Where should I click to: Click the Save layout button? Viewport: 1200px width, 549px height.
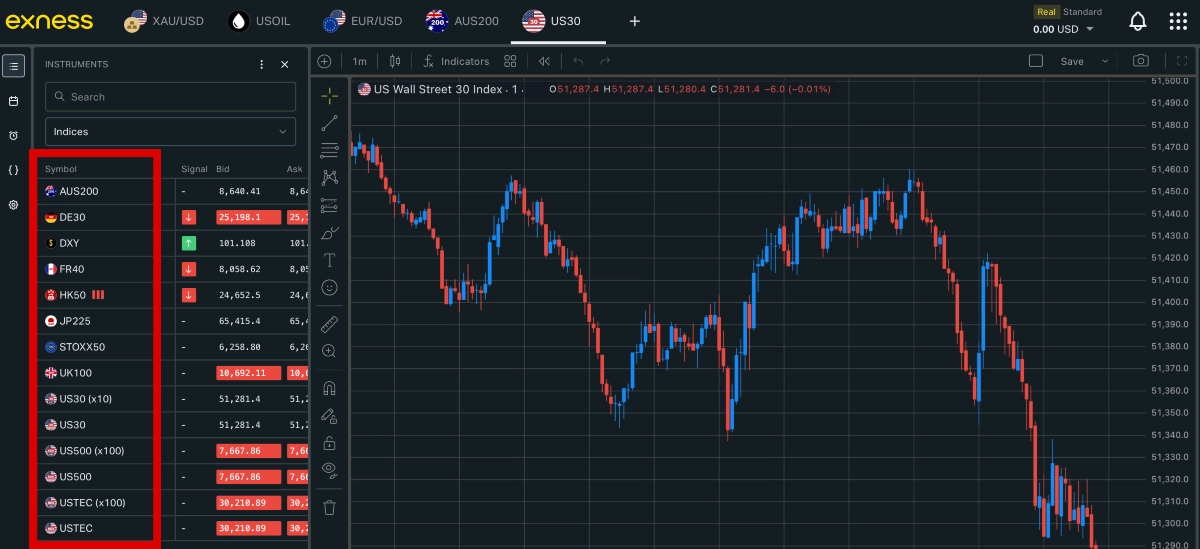(1072, 61)
